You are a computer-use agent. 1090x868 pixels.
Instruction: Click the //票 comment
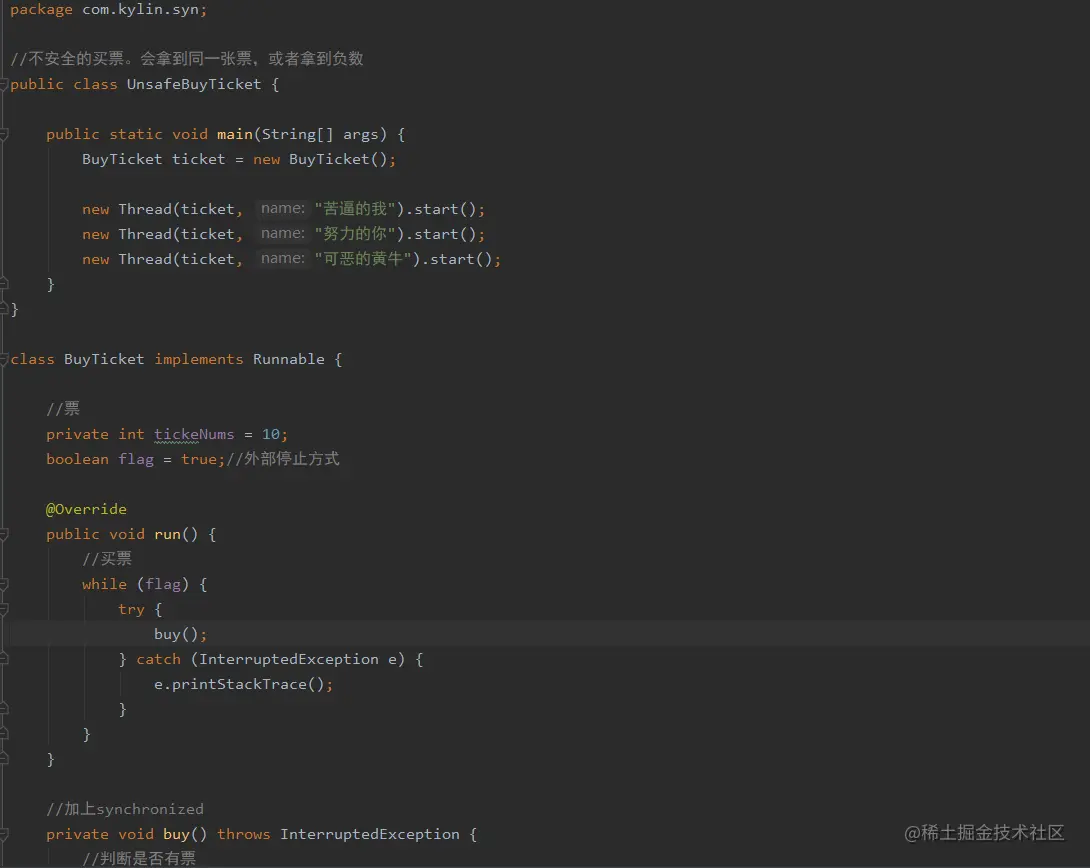(63, 409)
